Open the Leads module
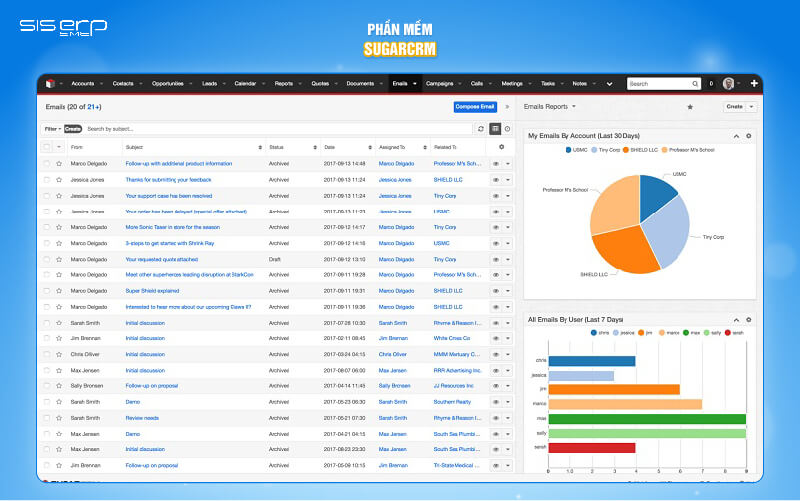 [x=209, y=84]
